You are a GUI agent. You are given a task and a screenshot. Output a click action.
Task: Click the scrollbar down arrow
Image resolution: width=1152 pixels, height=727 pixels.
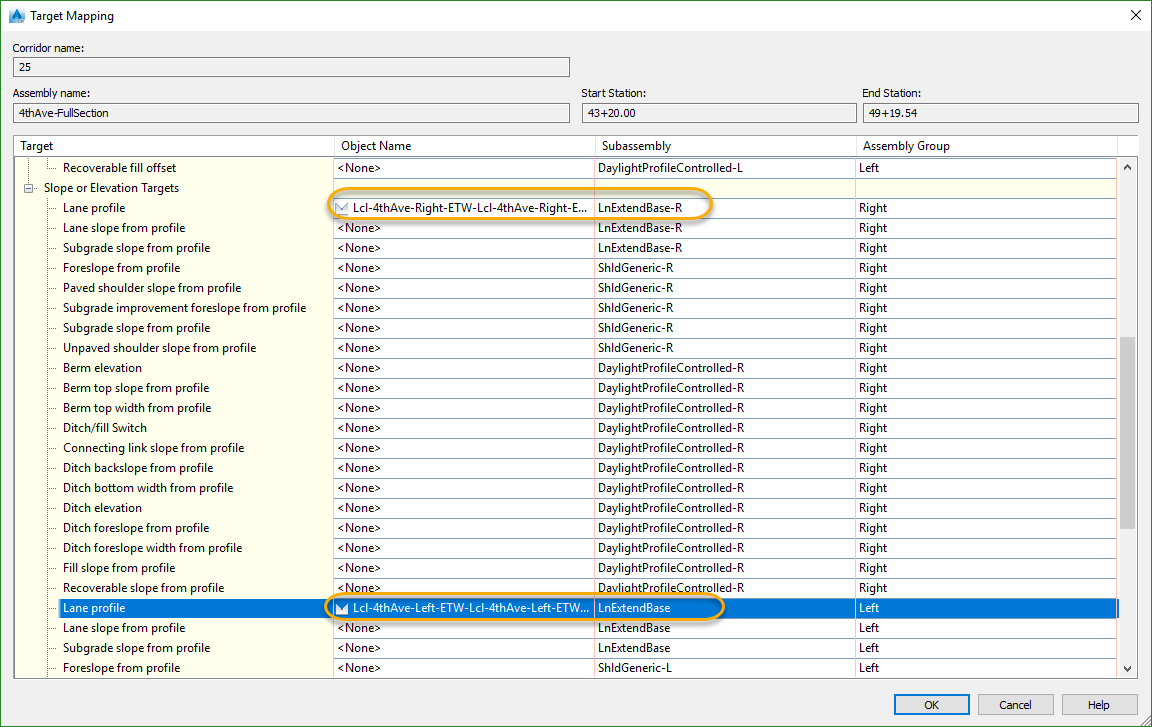pyautogui.click(x=1127, y=668)
